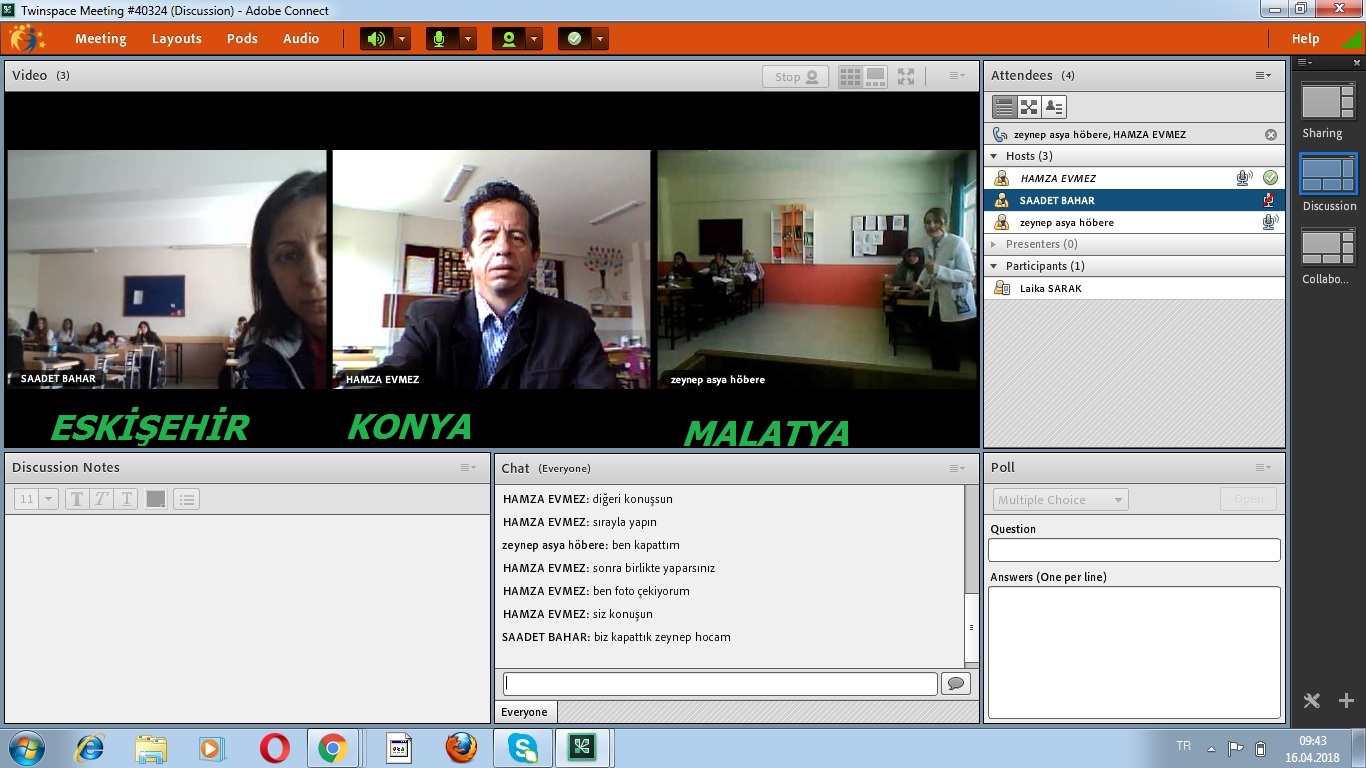Open the Pods menu
The height and width of the screenshot is (768, 1366).
pos(242,39)
